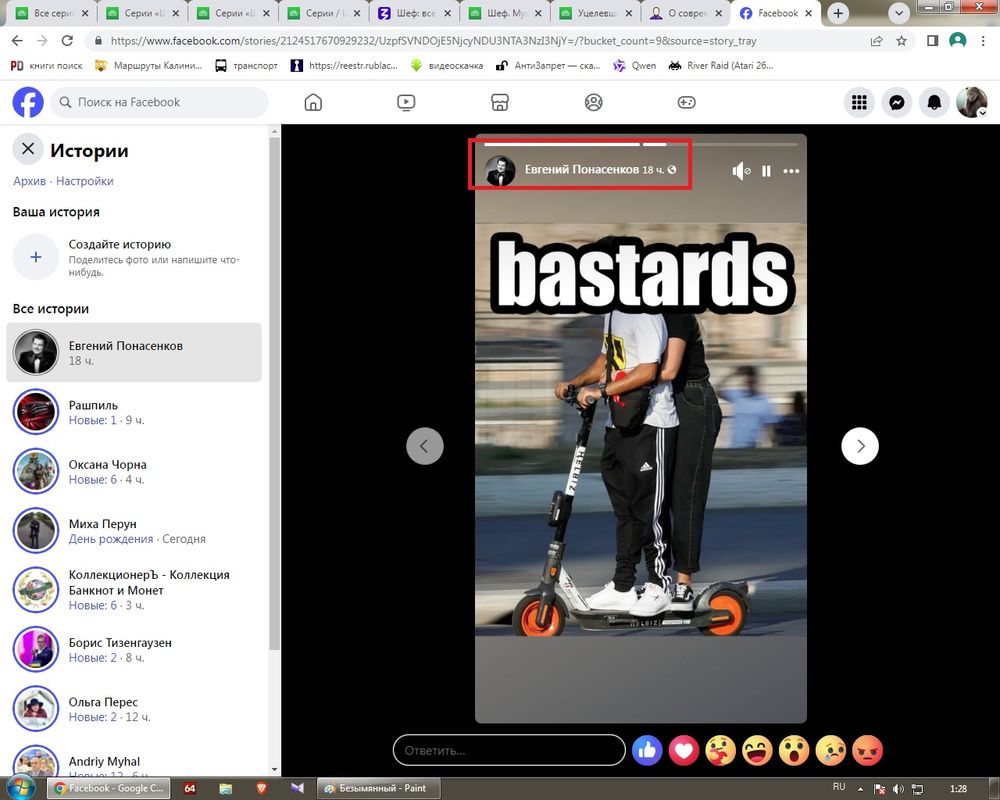Screen dimensions: 1000x800
Task: Open the Qwen bookmark
Action: (x=635, y=65)
